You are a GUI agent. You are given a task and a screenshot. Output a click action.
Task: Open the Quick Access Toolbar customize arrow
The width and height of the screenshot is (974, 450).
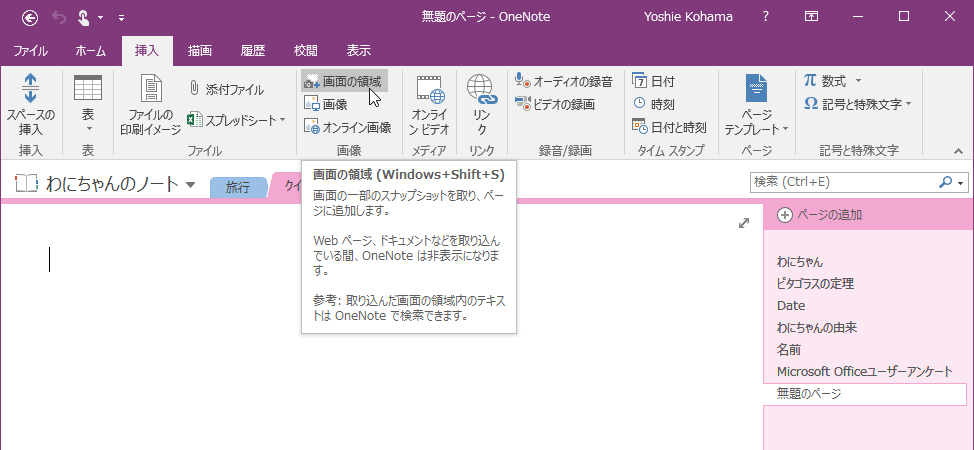coord(121,17)
